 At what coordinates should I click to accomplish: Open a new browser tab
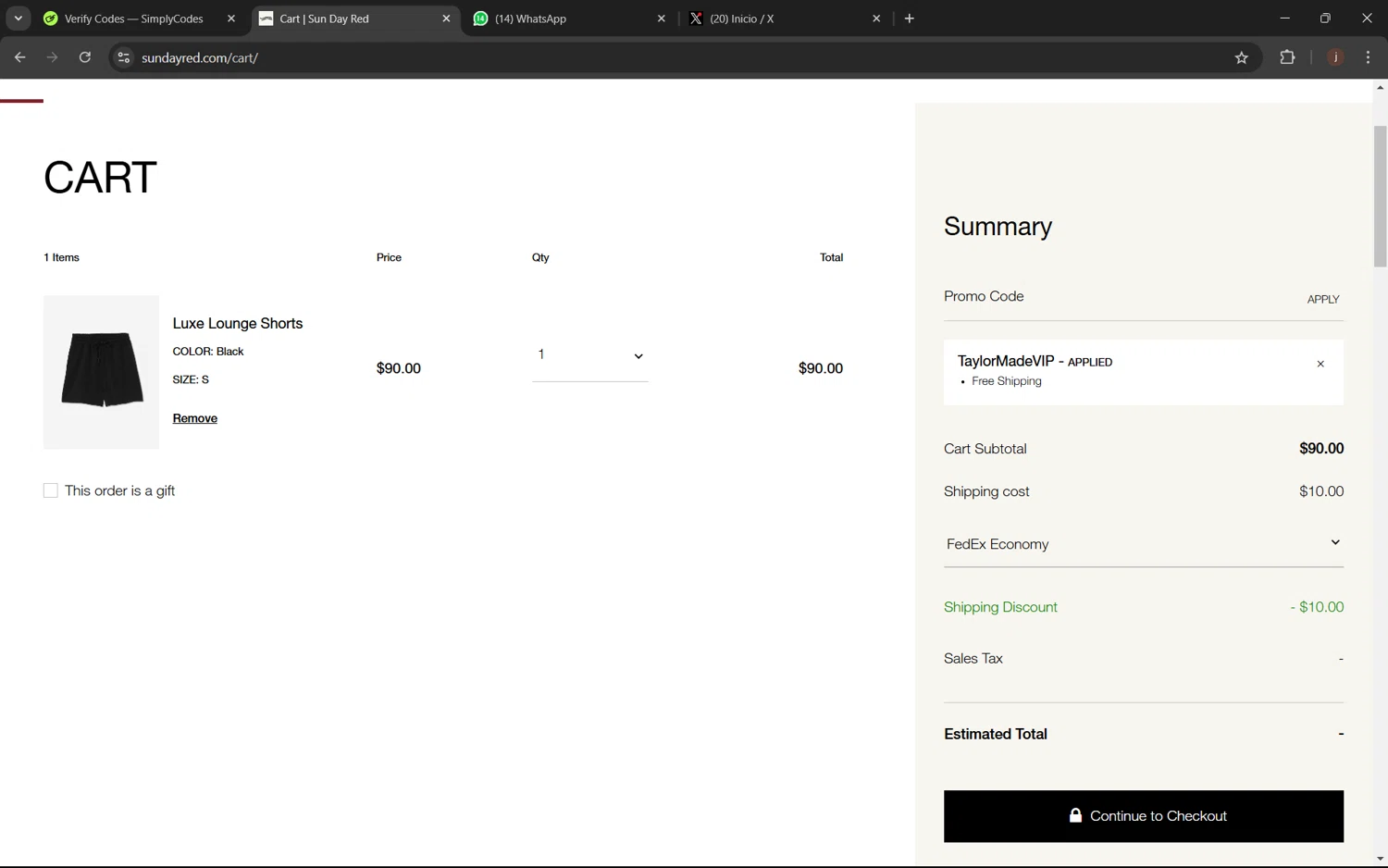click(x=910, y=19)
